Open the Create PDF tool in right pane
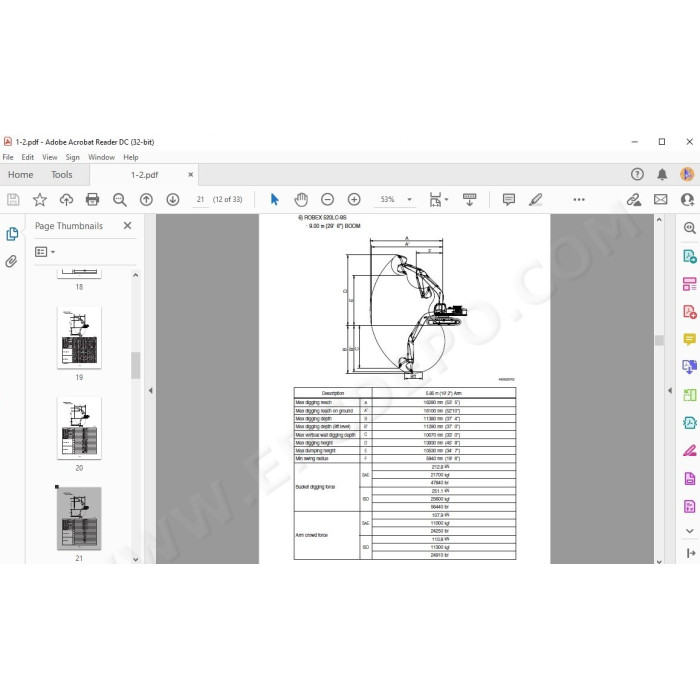 [x=690, y=312]
